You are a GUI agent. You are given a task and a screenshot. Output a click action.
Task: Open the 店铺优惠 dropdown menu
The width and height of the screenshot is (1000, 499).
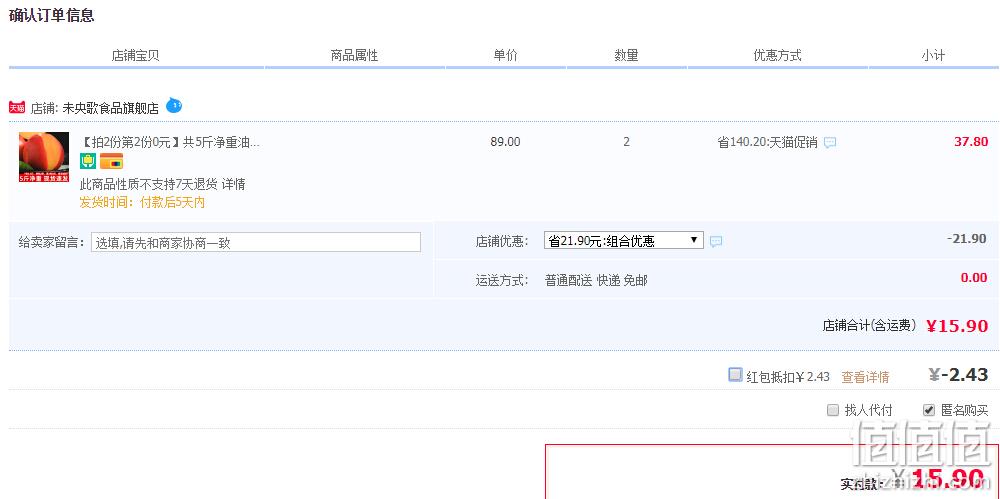click(x=624, y=241)
